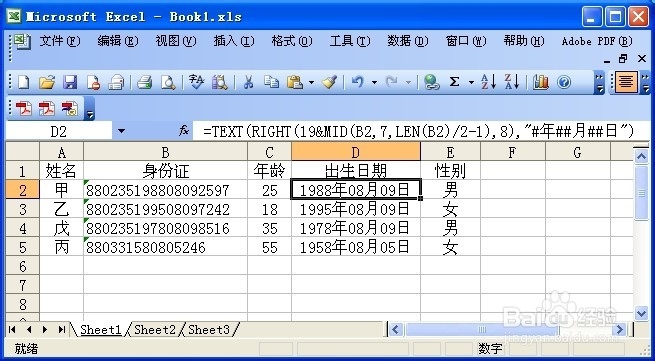Open the Undo history dropdown arrow

pos(374,82)
